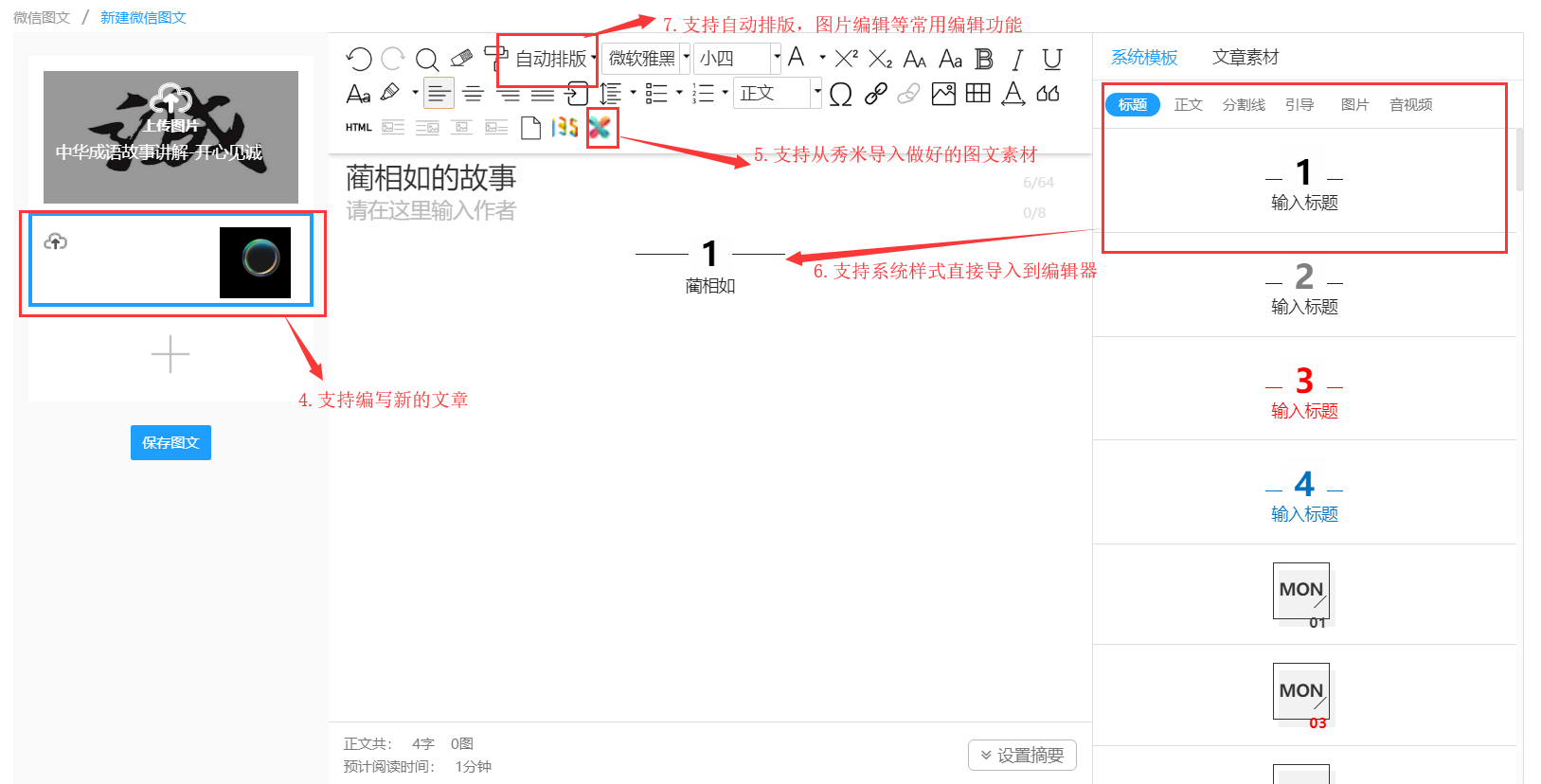Expand the font color arrow
1541x784 pixels.
click(x=822, y=58)
